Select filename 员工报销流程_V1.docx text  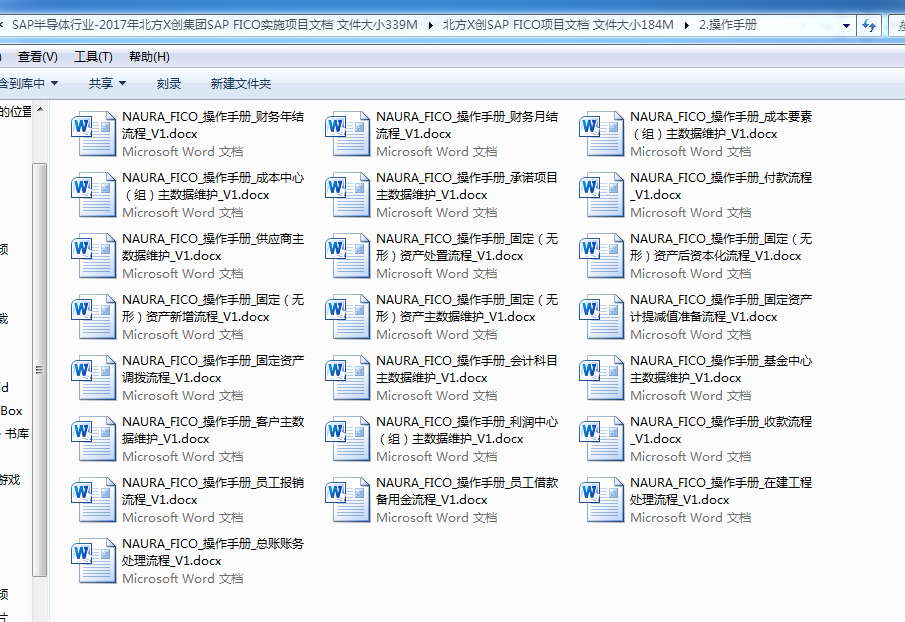213,491
